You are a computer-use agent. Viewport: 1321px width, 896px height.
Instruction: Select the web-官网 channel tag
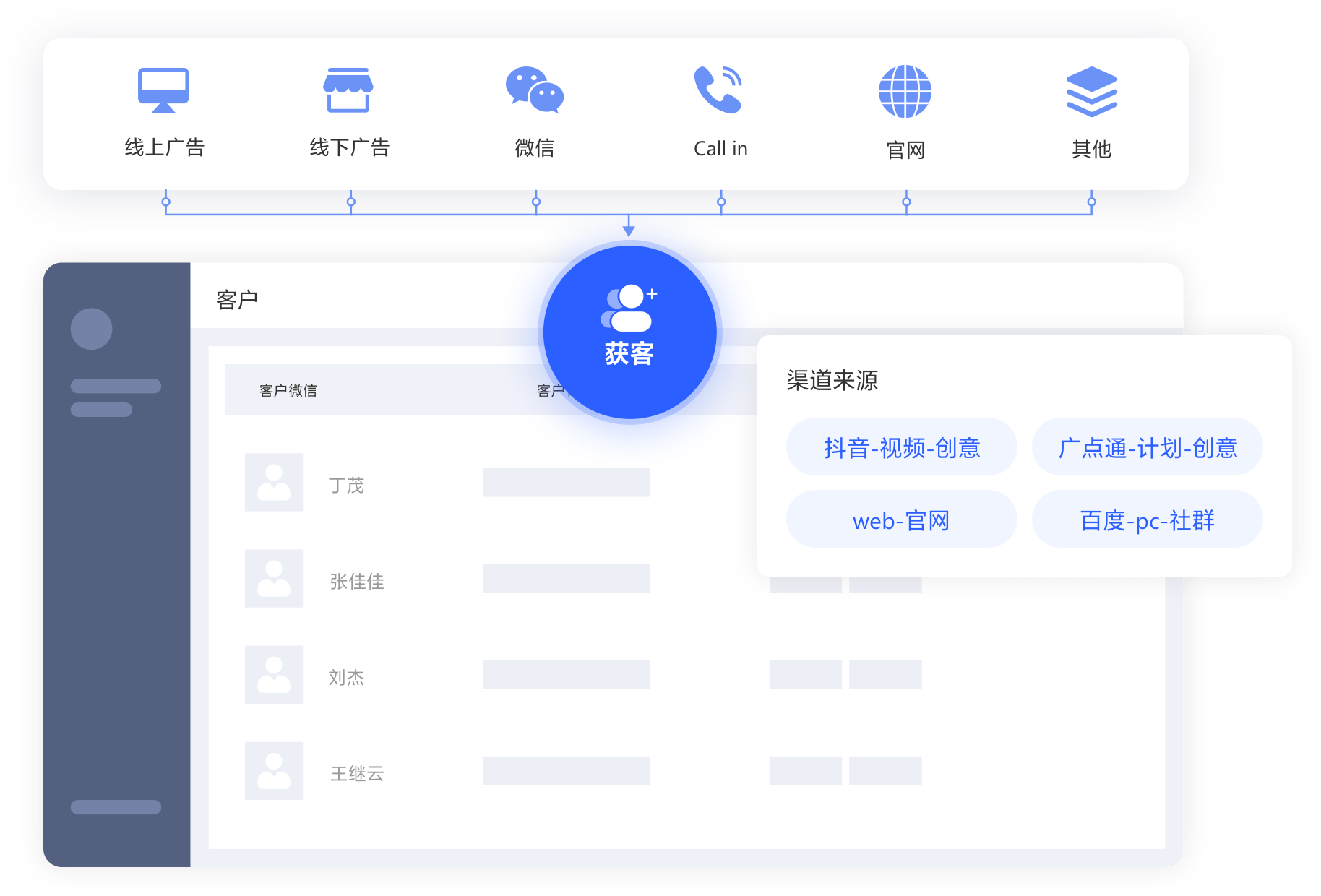[x=901, y=520]
